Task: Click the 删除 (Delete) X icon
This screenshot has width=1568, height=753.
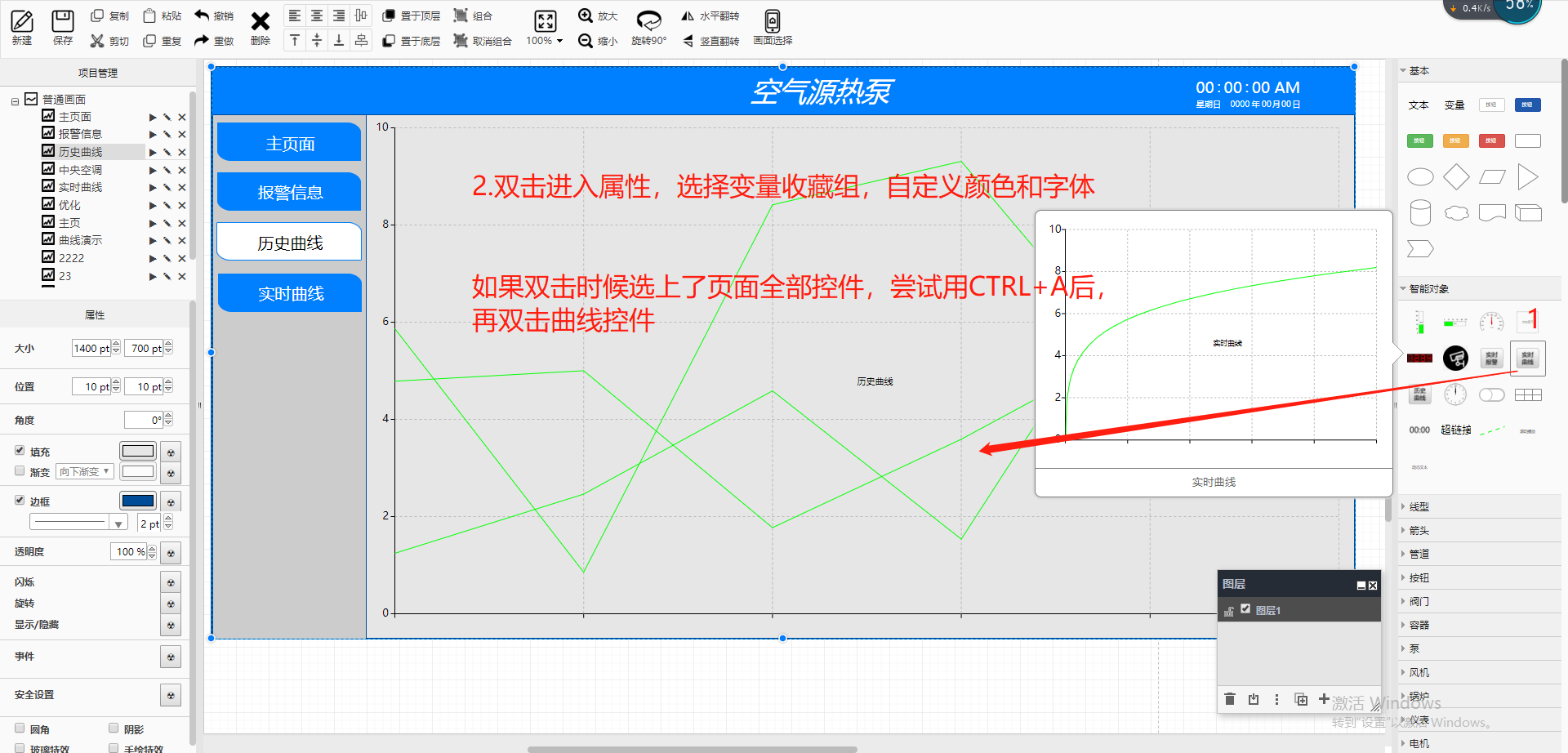Action: (x=261, y=21)
